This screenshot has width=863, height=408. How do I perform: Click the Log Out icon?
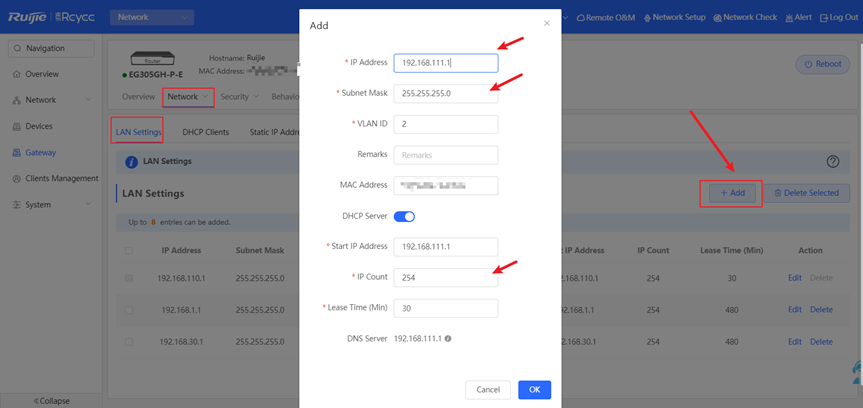824,18
